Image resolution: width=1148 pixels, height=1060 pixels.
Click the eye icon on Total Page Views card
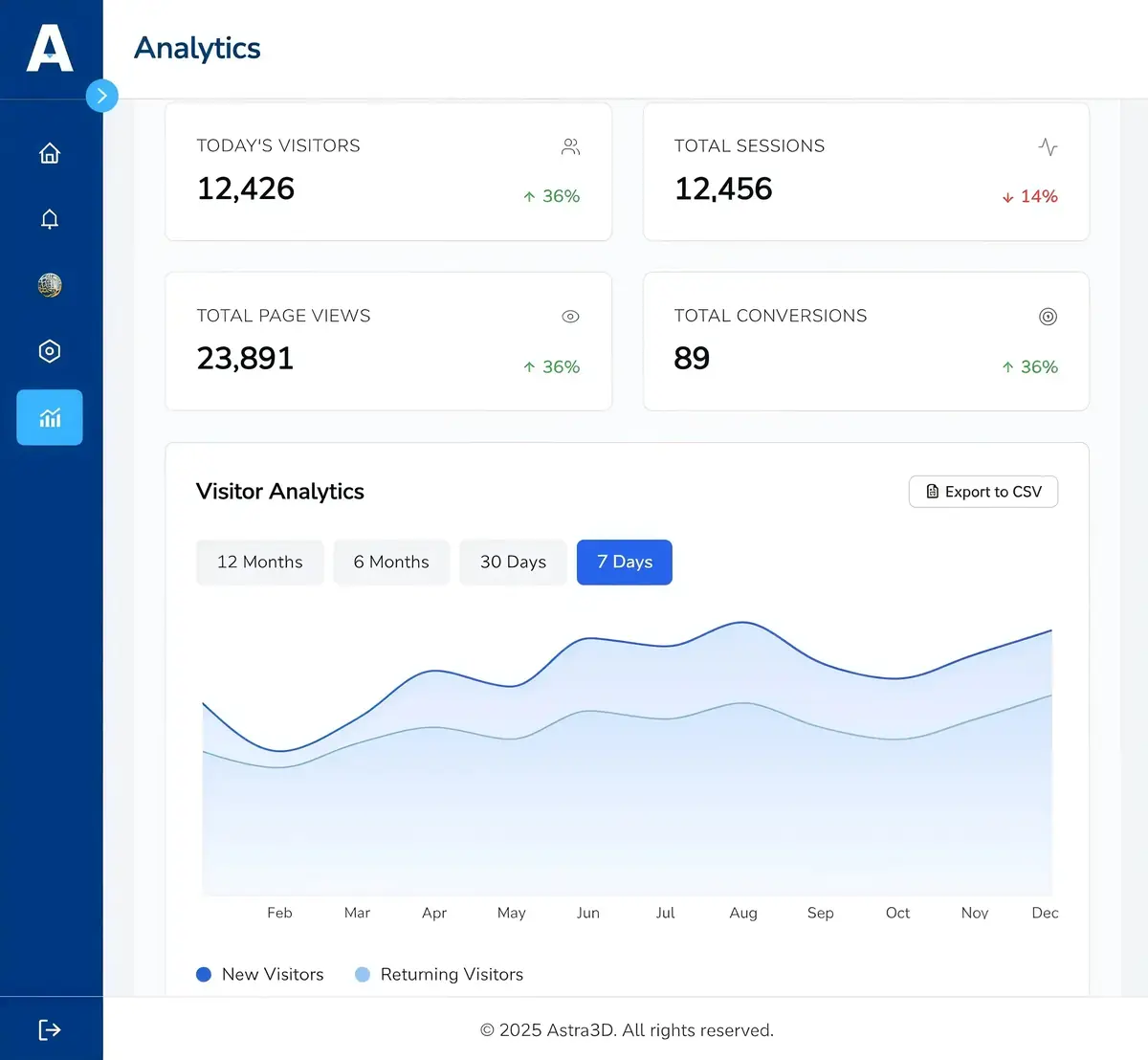point(570,317)
